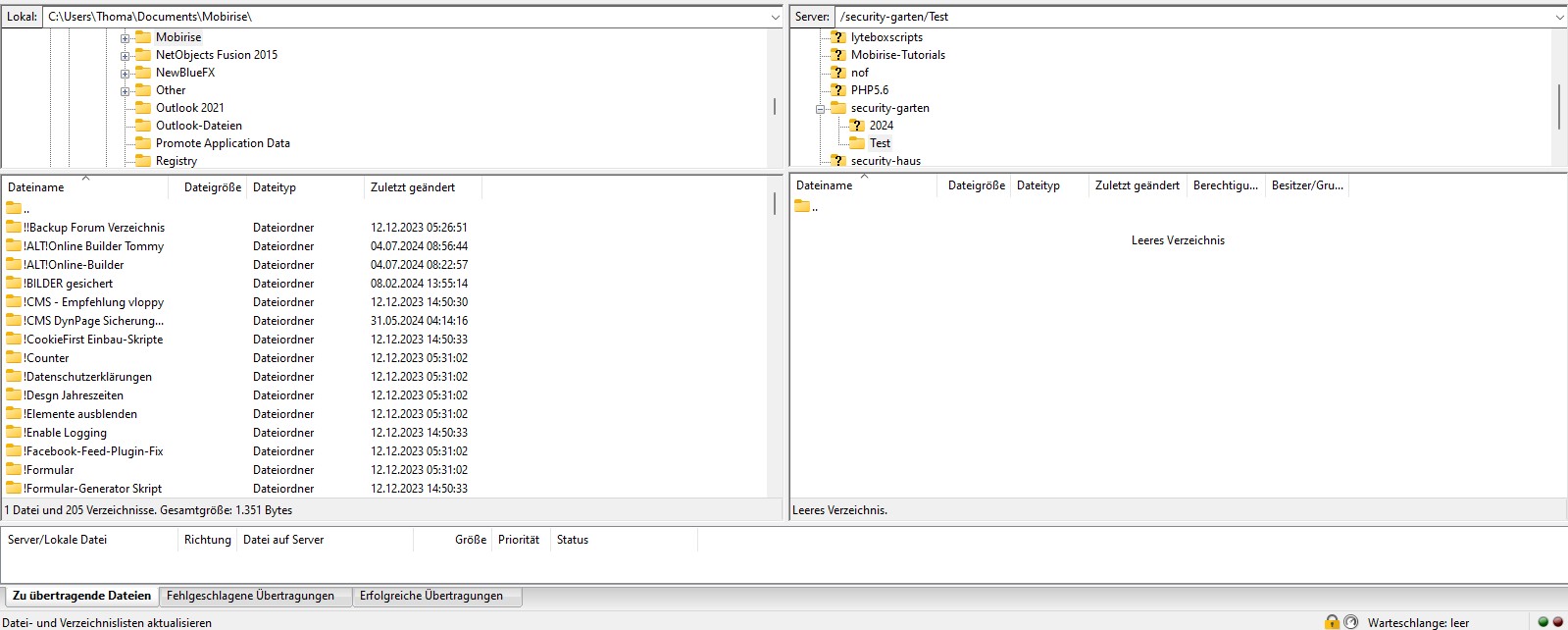The height and width of the screenshot is (630, 1568).
Task: Click the green activity indicator light
Action: pyautogui.click(x=1543, y=622)
